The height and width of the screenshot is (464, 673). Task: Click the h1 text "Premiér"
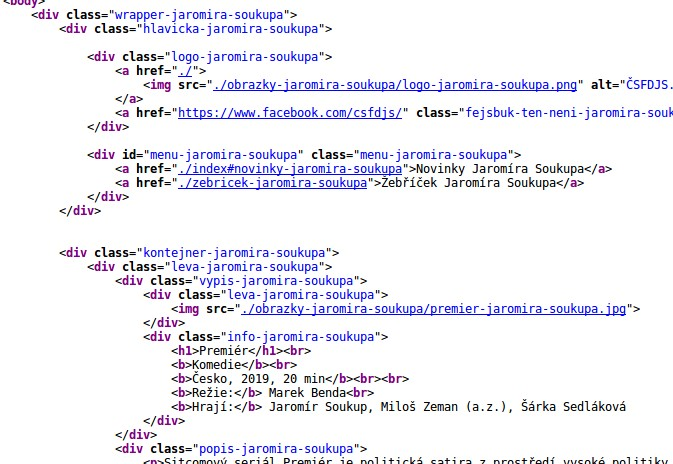coord(224,351)
